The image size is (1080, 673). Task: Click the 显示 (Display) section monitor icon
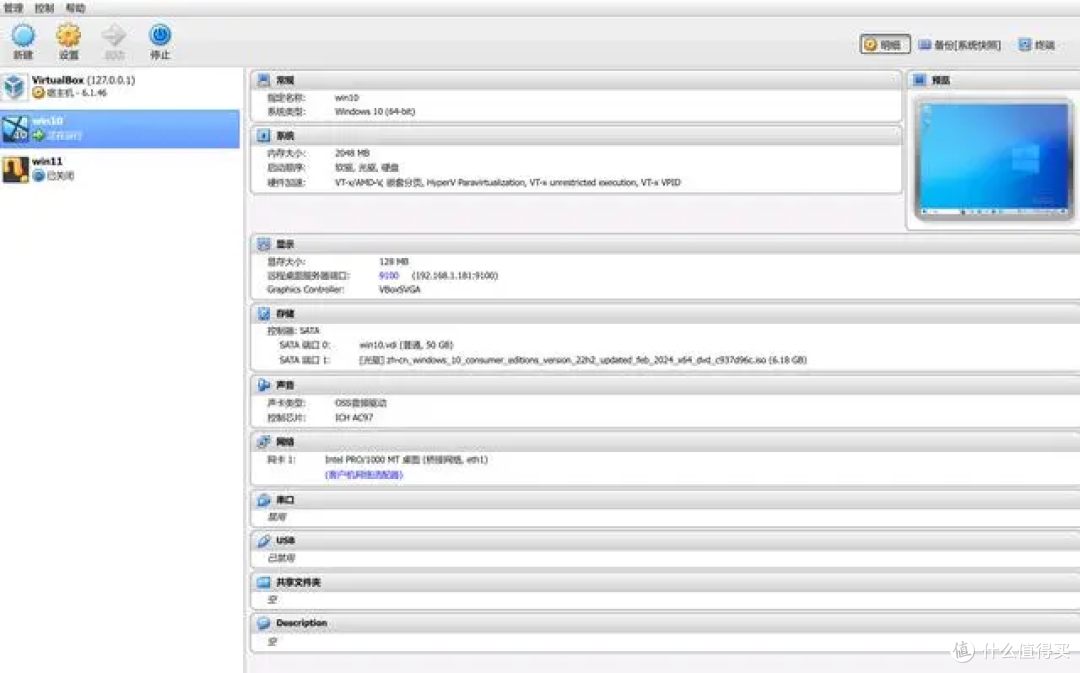[264, 244]
